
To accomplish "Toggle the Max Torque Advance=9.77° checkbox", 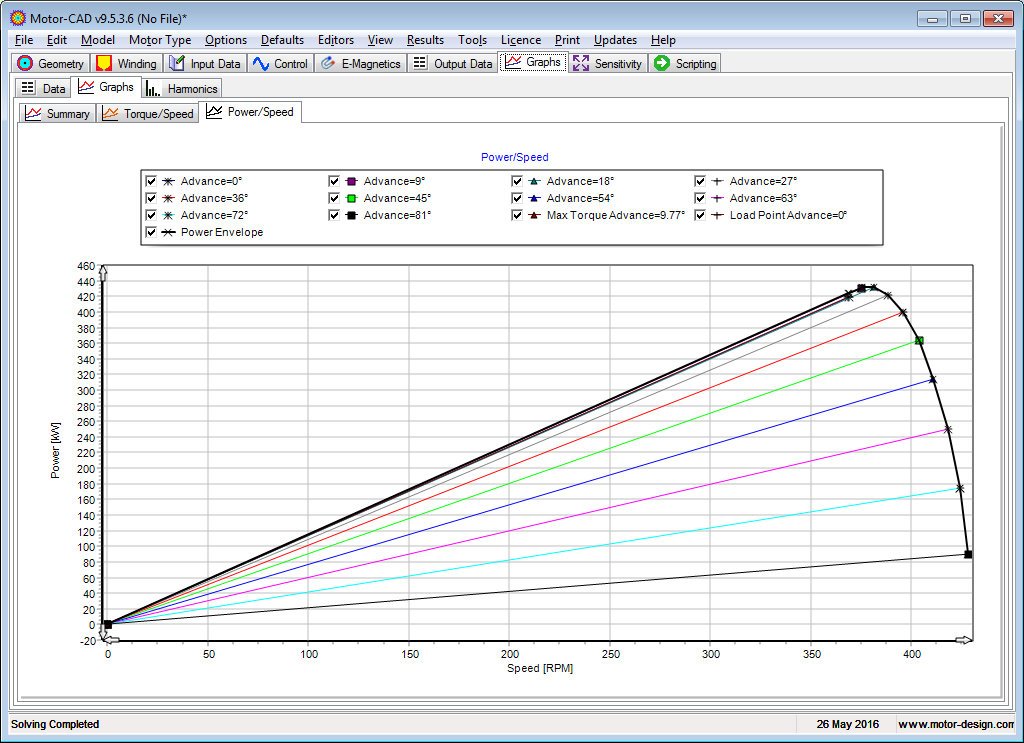I will [x=517, y=215].
